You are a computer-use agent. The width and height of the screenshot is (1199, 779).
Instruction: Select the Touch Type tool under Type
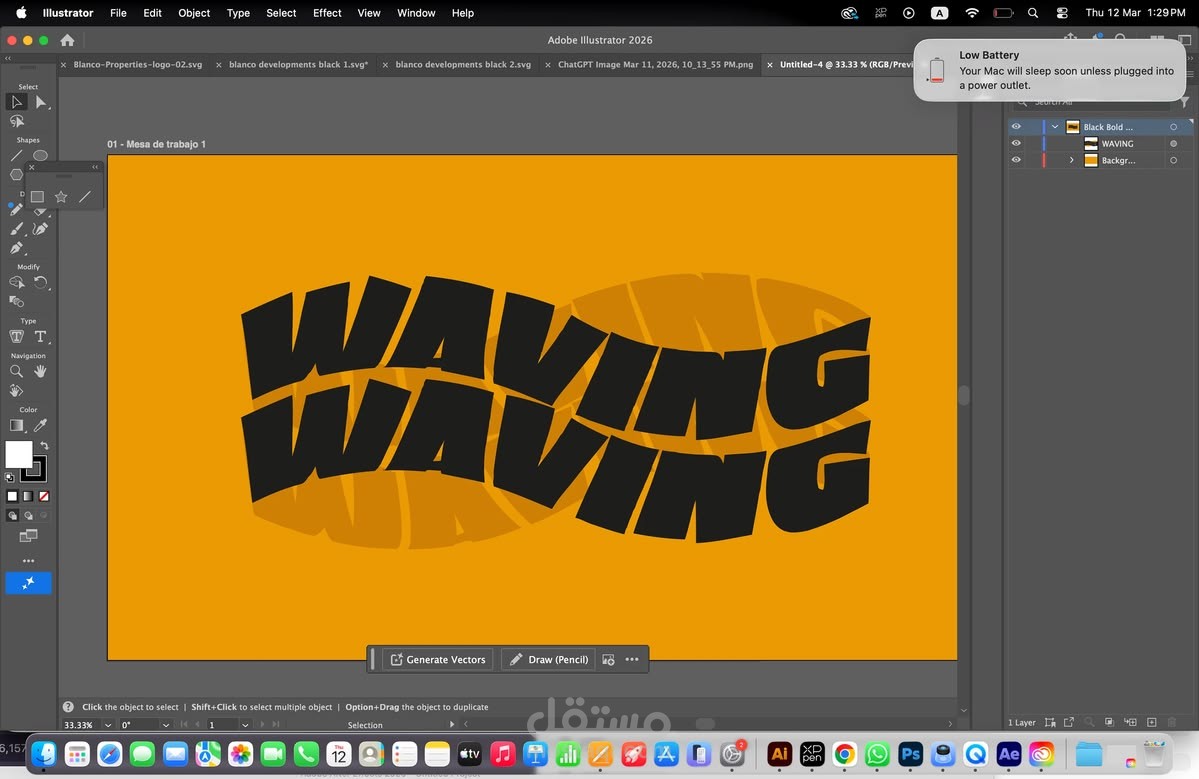click(16, 336)
